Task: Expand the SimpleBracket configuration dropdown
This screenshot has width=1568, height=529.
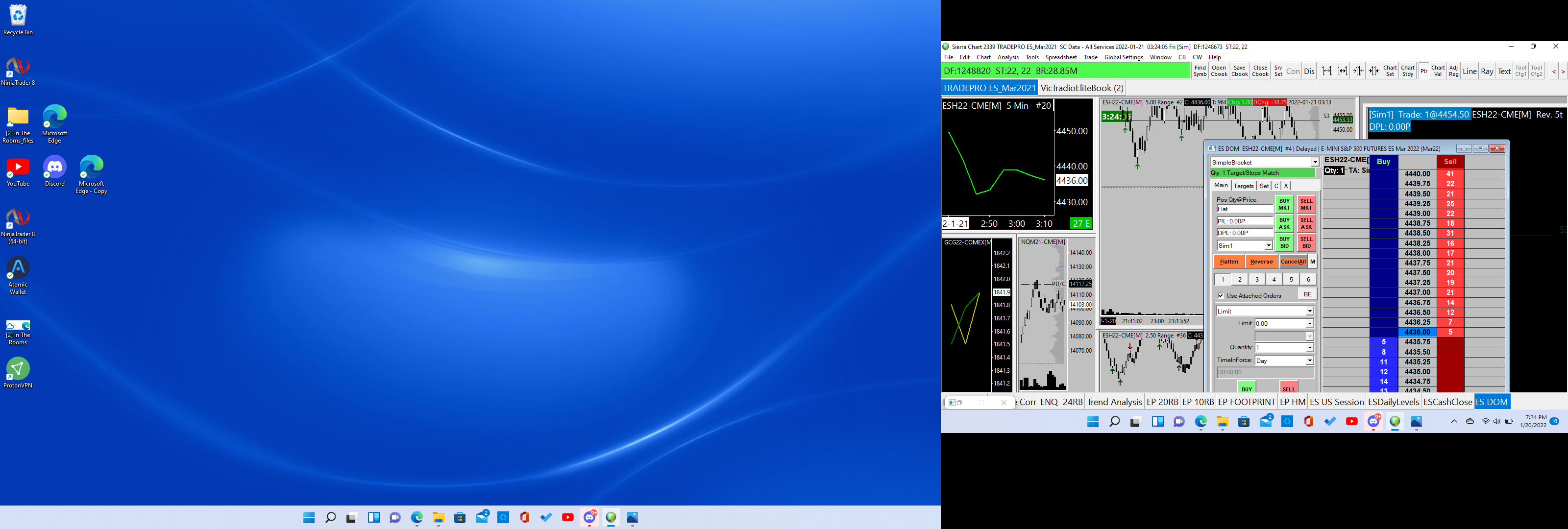Action: click(x=1314, y=163)
